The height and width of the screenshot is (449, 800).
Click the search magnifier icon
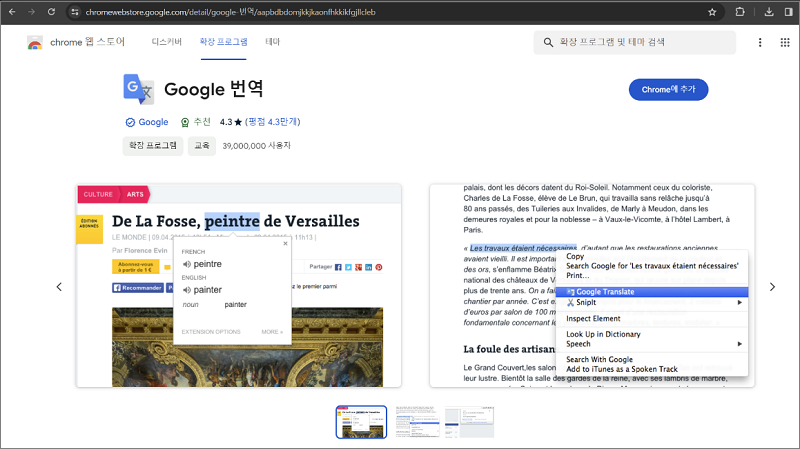548,42
